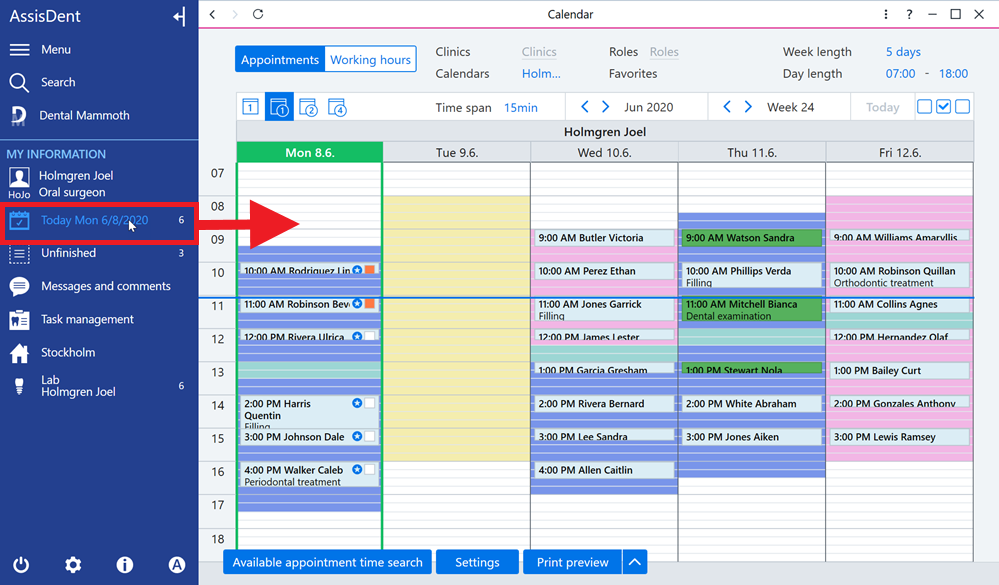
Task: Open Holmgren Joel profile avatar
Action: click(19, 178)
